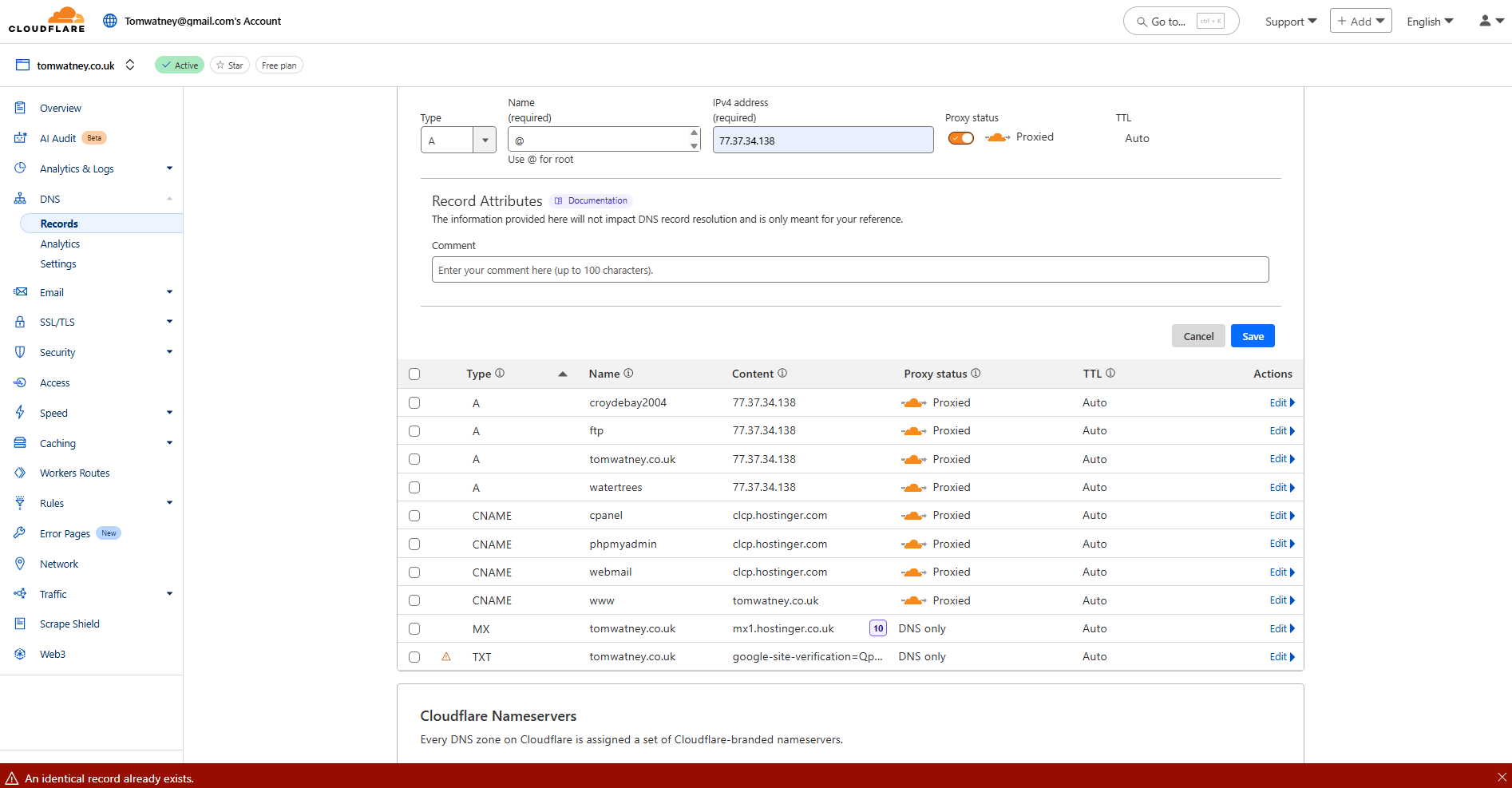This screenshot has width=1512, height=788.
Task: Open DNS Settings page
Action: point(58,263)
